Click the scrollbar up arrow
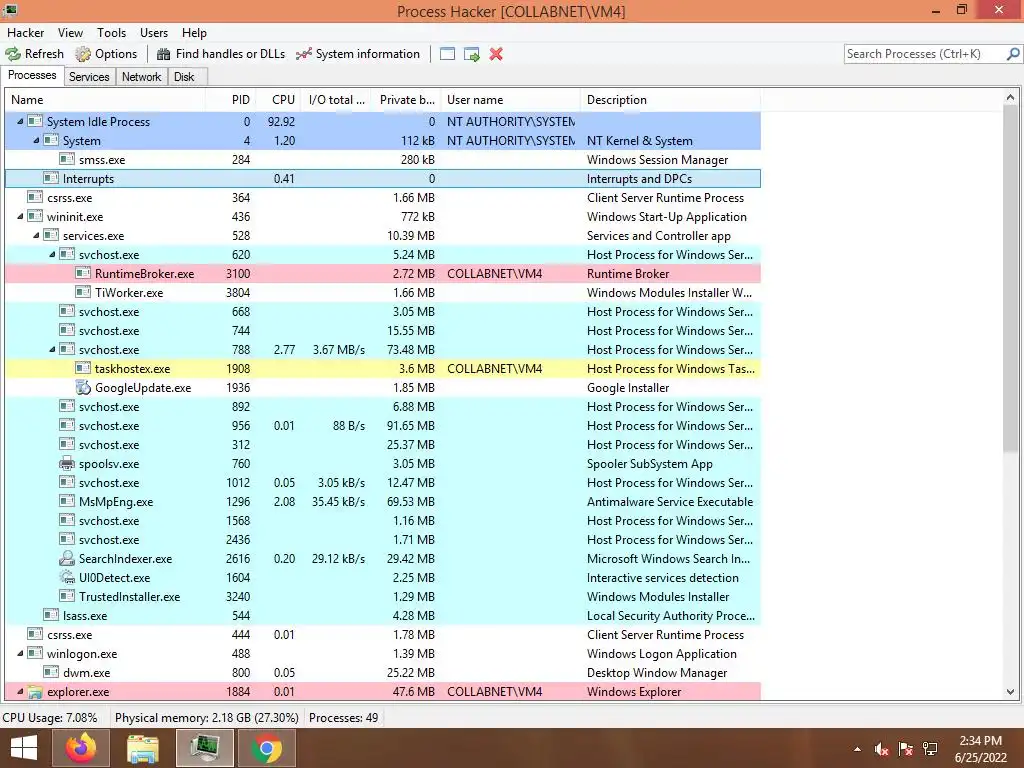Screen dimensions: 1024x768 click(x=1010, y=98)
